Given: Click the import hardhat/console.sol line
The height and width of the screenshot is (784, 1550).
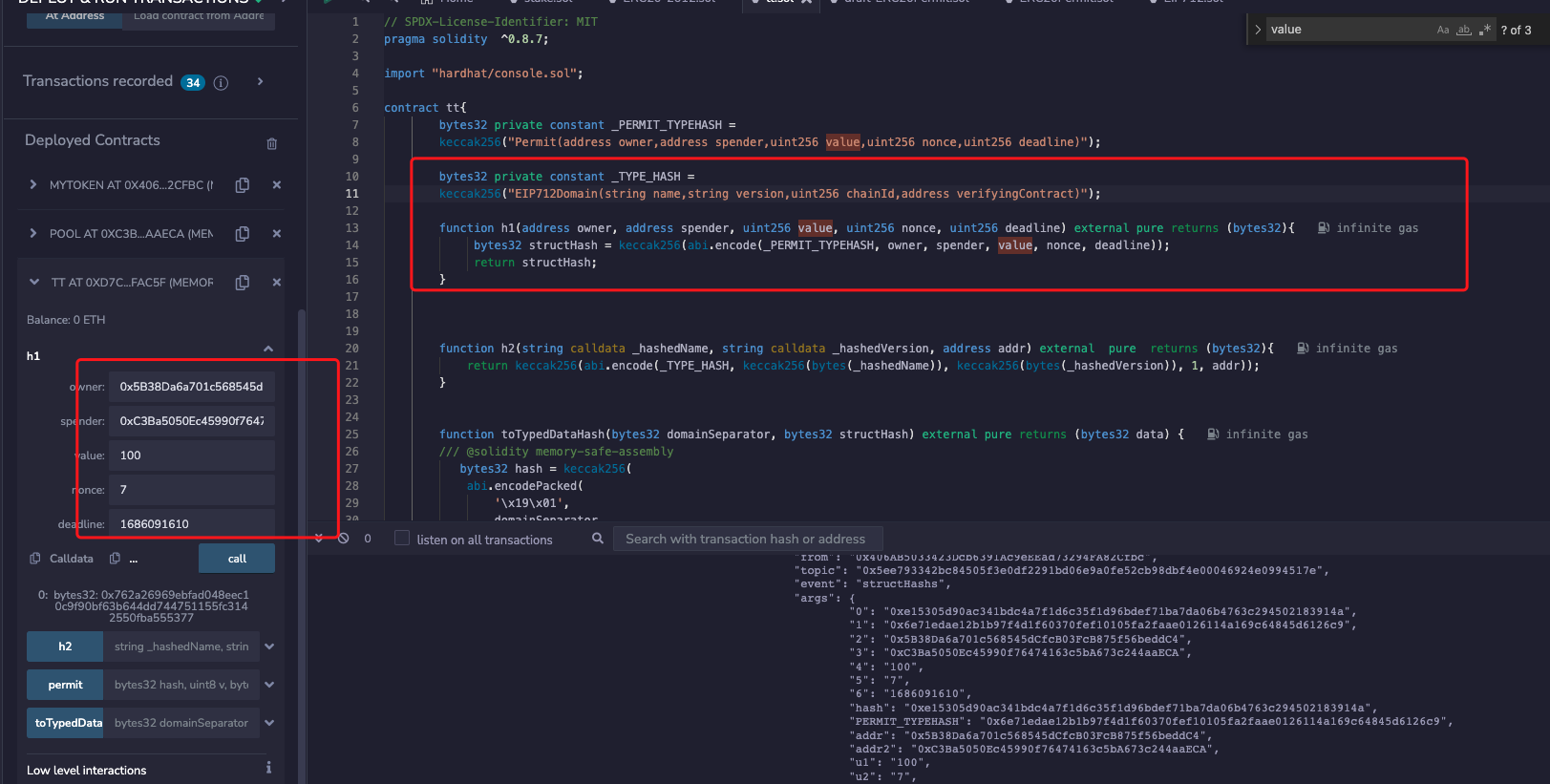Looking at the screenshot, I should (x=483, y=74).
